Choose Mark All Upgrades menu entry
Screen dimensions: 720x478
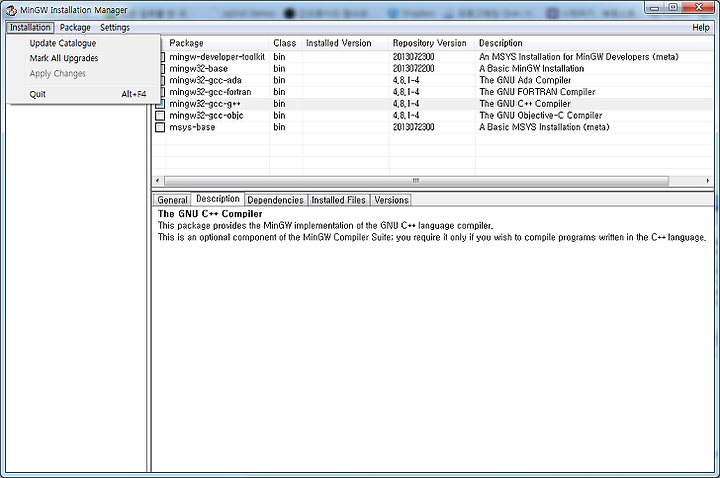tap(64, 58)
